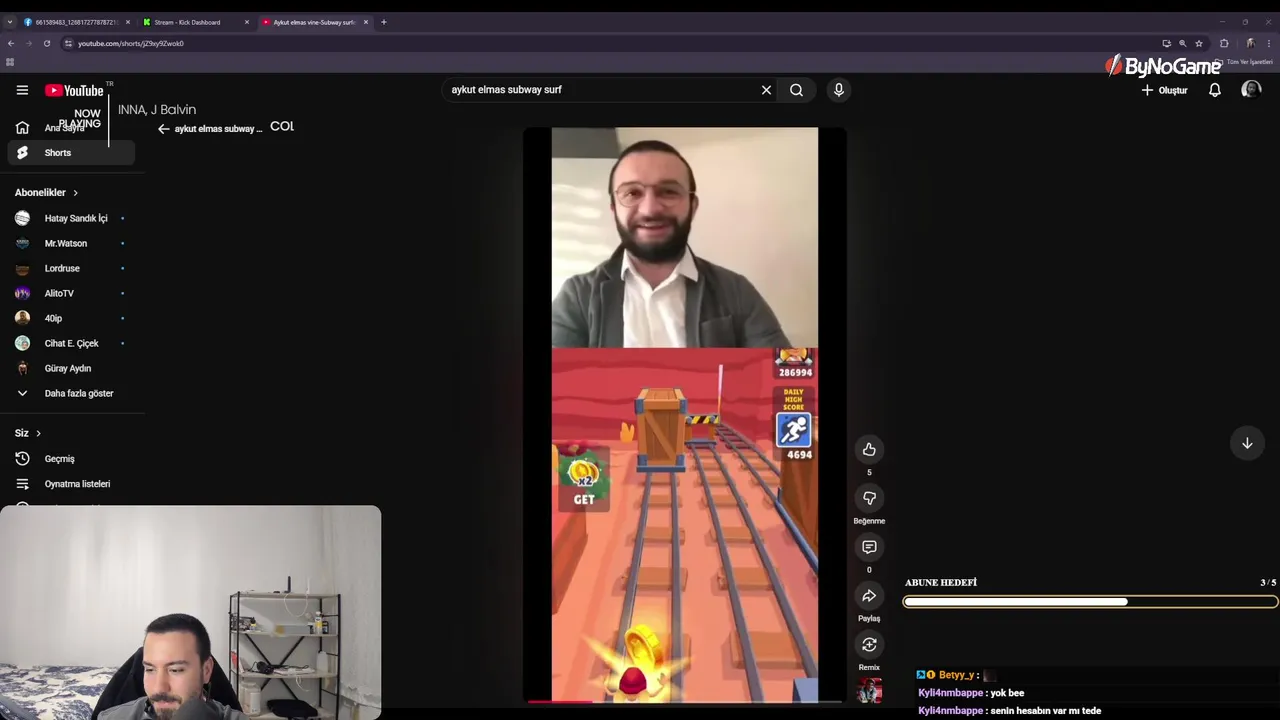Open the sound thumbnail below Remix
1280x720 pixels.
tap(869, 691)
